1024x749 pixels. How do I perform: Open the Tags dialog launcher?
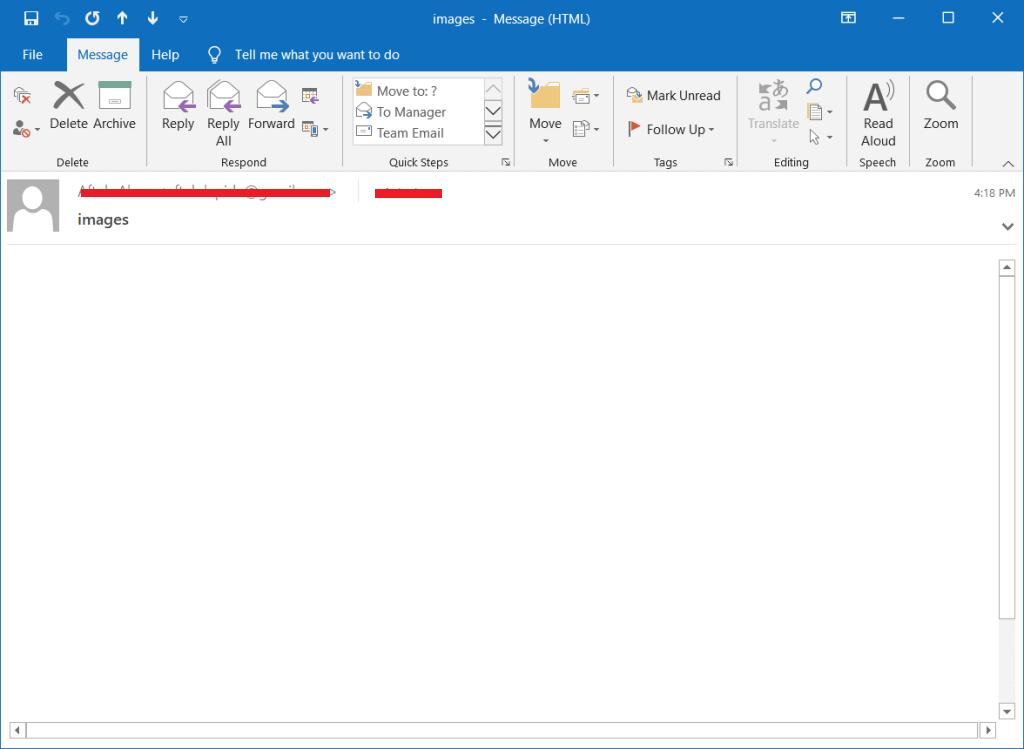point(728,162)
